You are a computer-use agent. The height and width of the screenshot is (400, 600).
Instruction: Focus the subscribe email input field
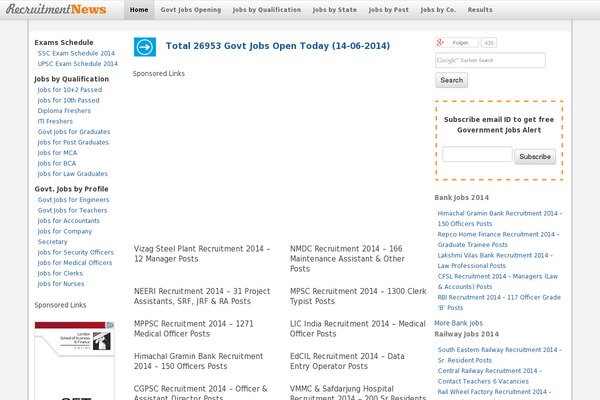click(477, 154)
